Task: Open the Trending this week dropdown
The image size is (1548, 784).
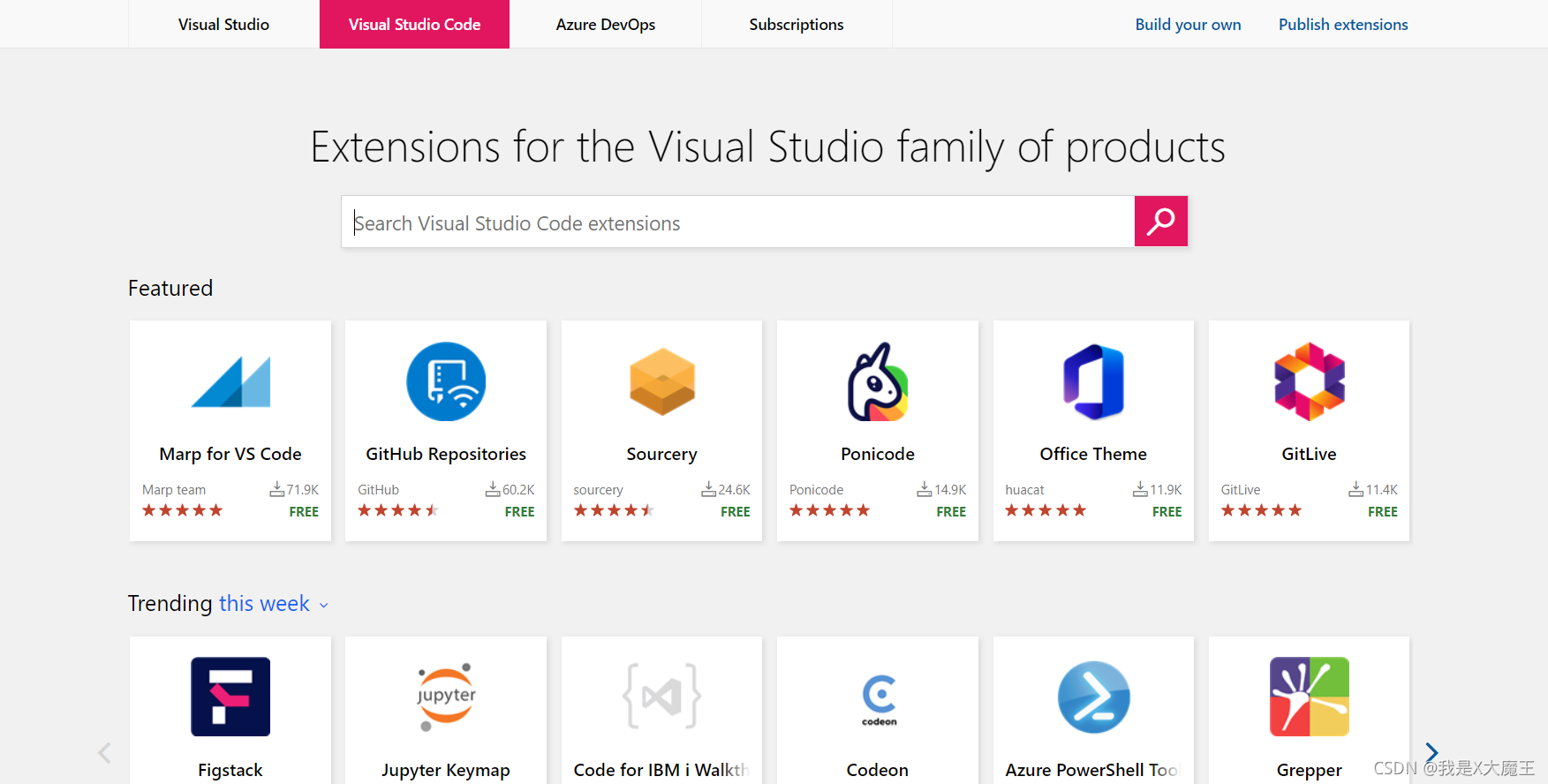Action: coord(274,604)
